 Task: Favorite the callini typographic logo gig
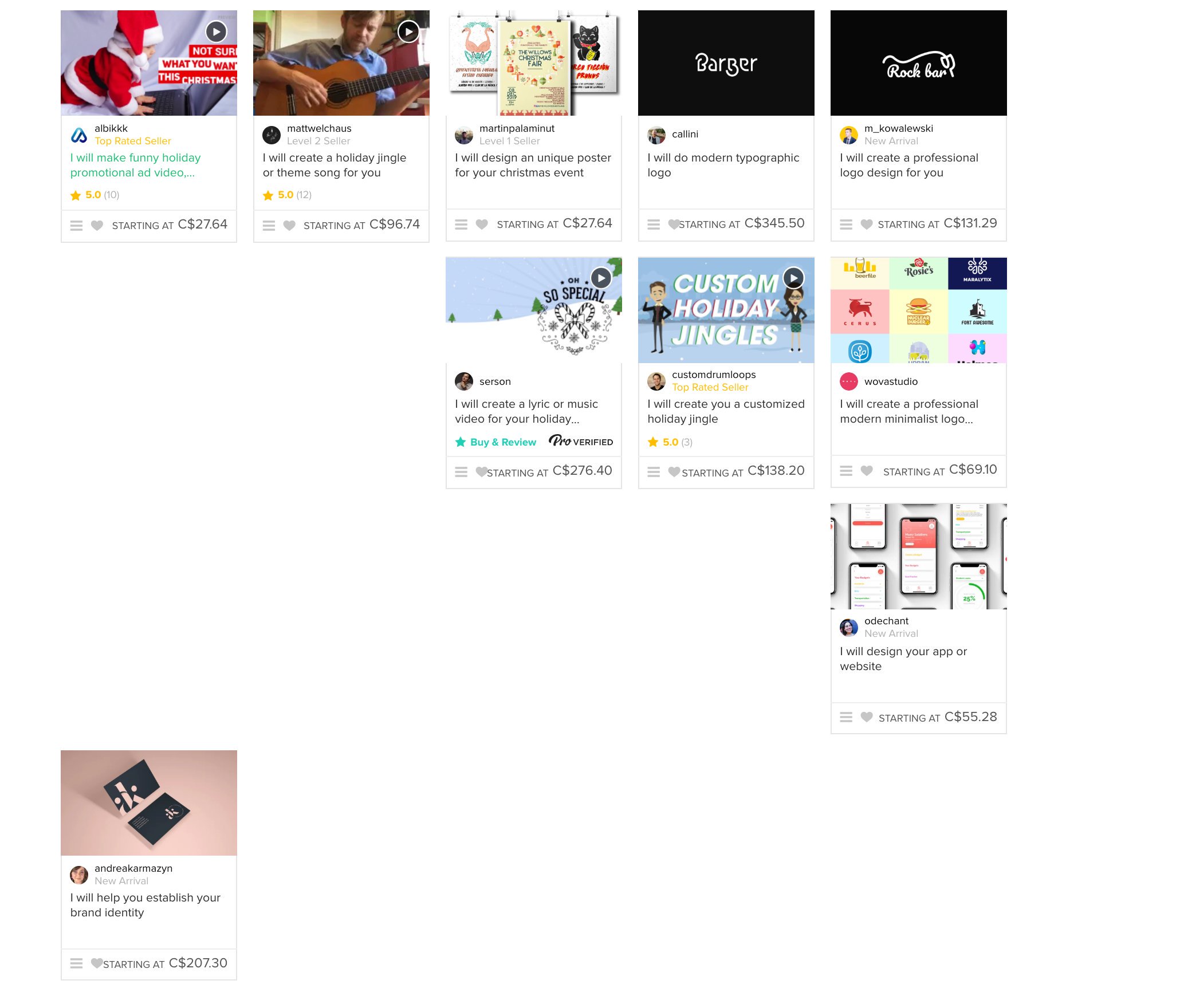tap(674, 225)
